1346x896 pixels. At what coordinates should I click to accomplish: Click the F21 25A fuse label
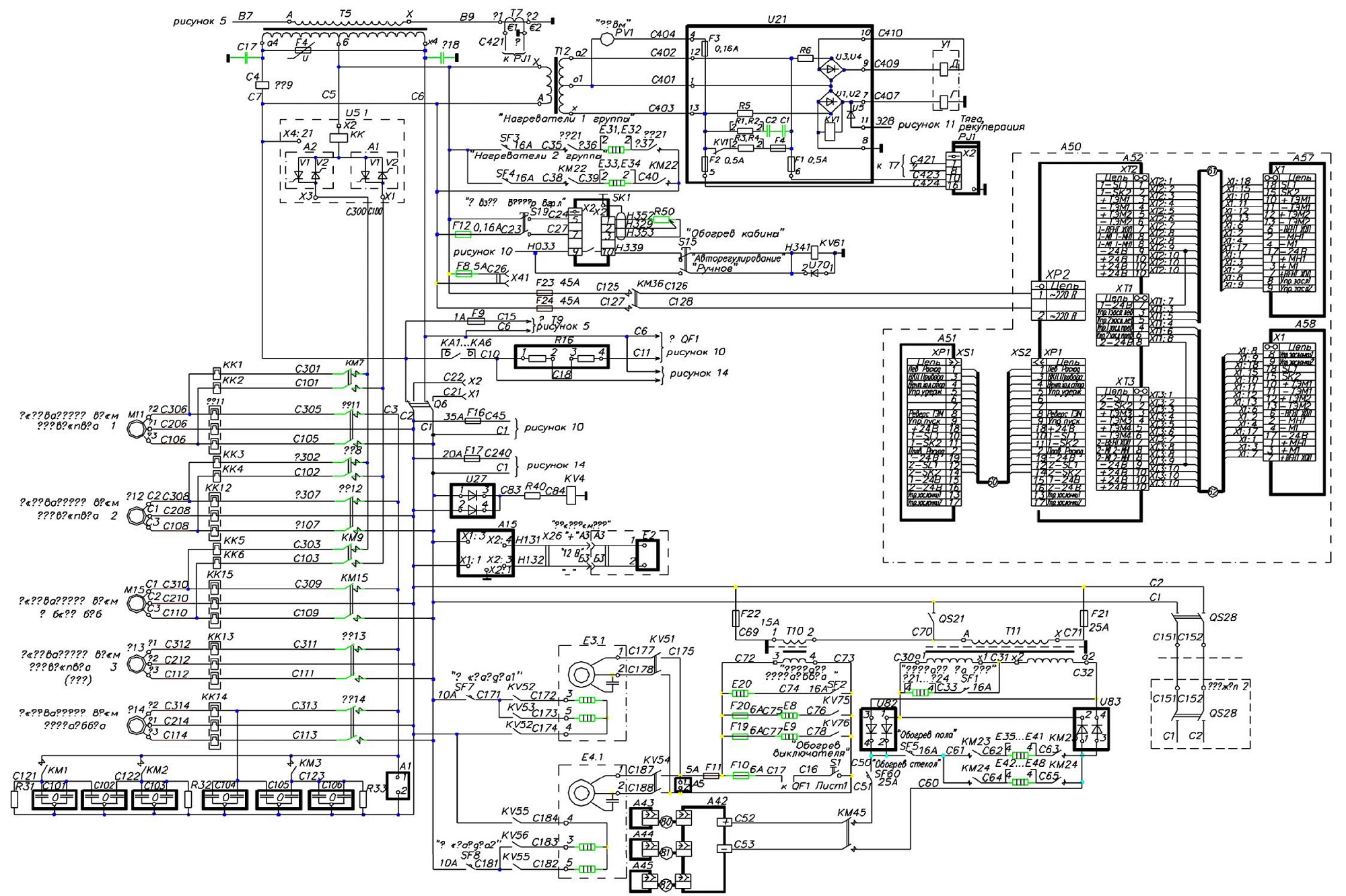tap(1098, 620)
